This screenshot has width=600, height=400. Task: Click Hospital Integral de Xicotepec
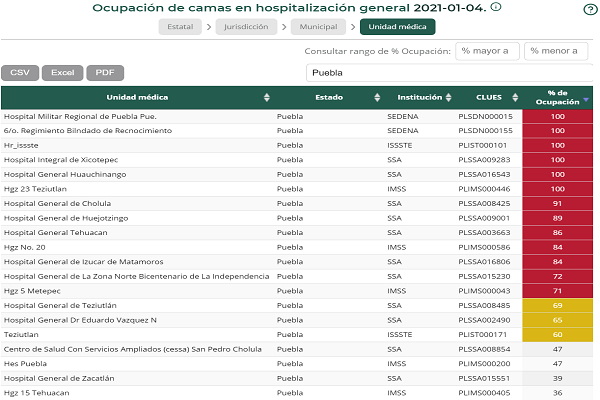click(61, 160)
